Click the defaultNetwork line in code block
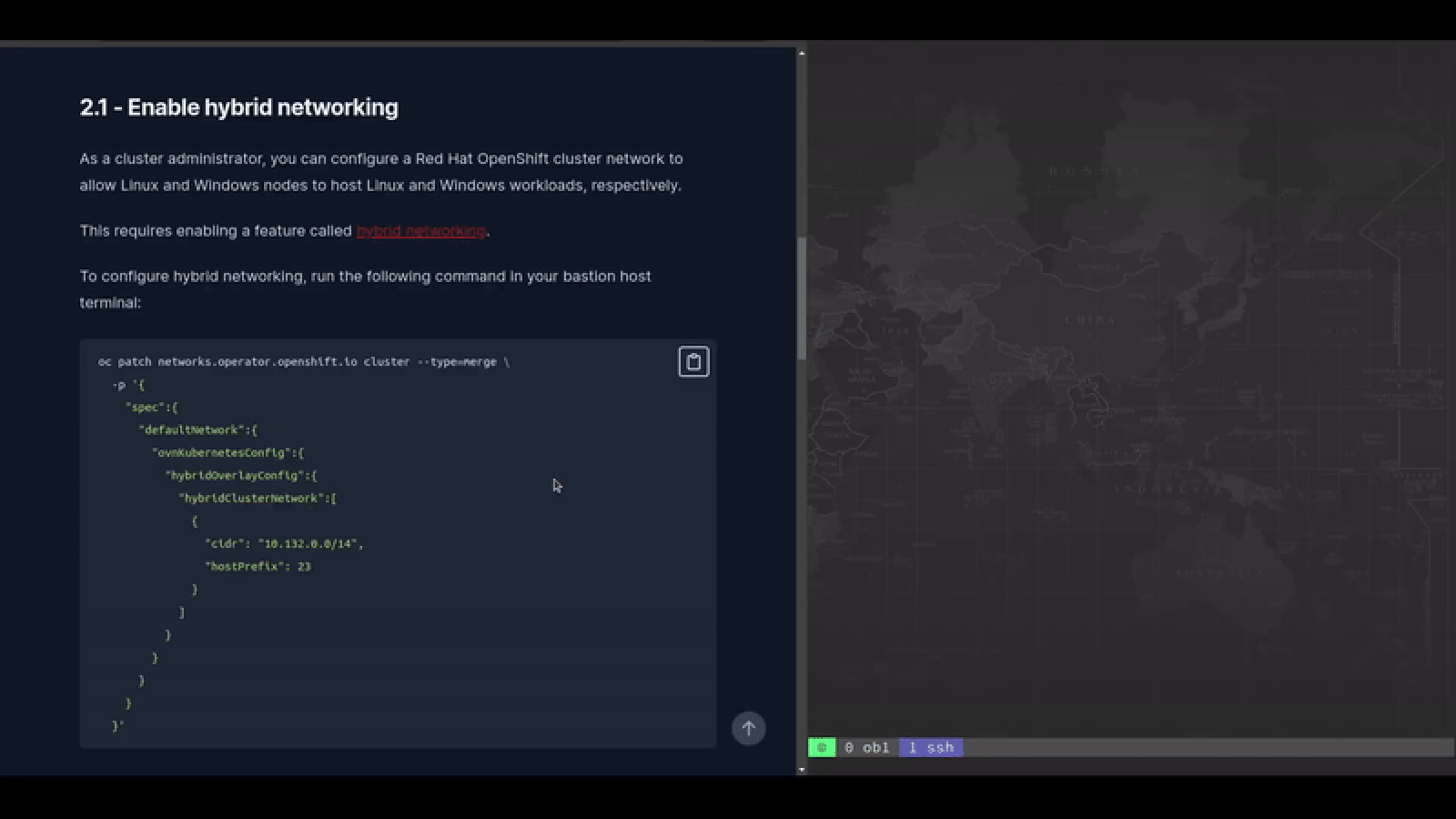Viewport: 1456px width, 819px height. pyautogui.click(x=197, y=430)
